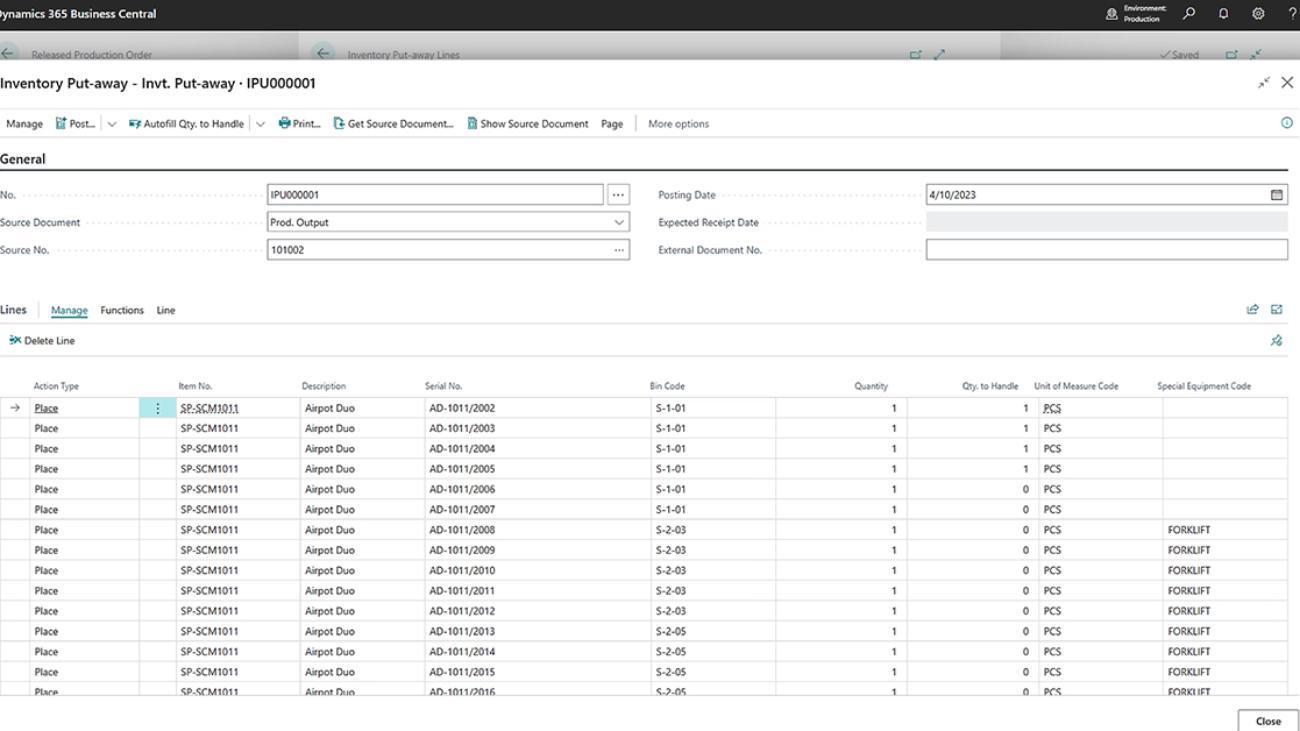
Task: Expand the Source Document dropdown
Action: tap(618, 222)
